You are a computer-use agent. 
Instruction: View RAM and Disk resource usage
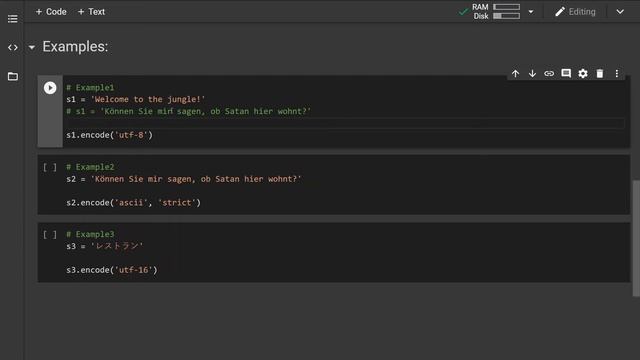click(x=496, y=11)
